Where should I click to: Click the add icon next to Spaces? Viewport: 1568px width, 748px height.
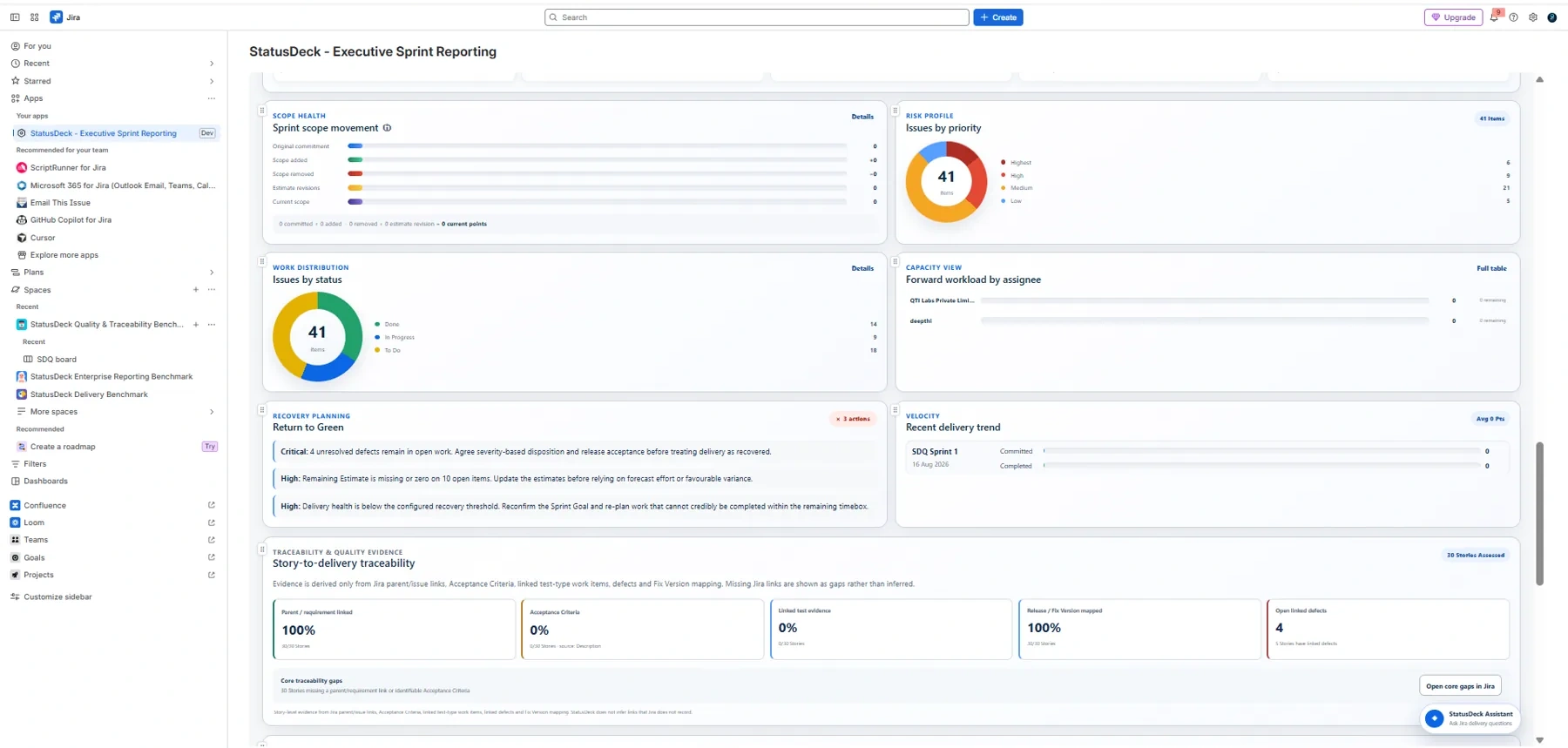coord(196,290)
